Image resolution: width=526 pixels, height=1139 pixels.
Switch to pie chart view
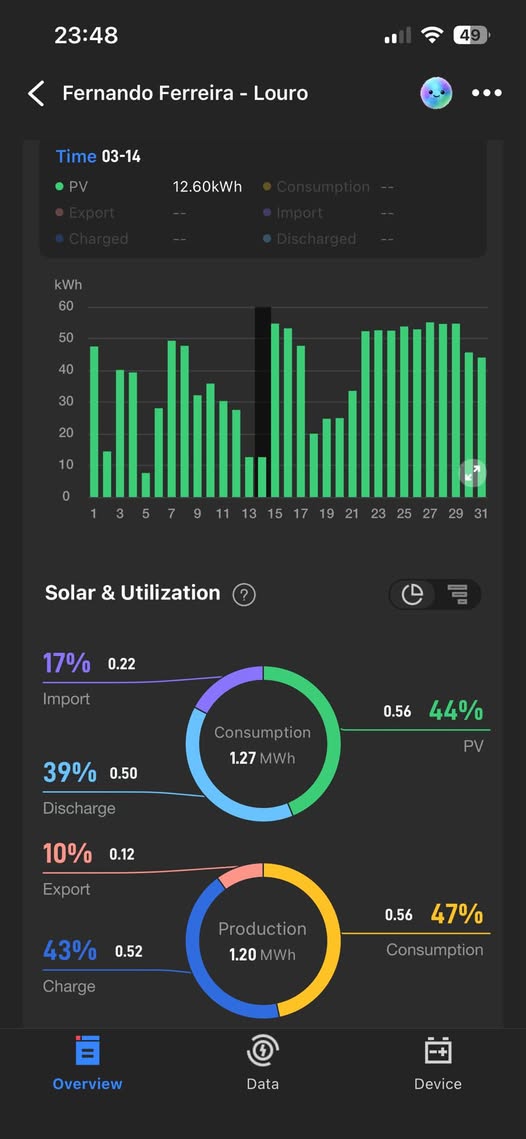(x=413, y=594)
